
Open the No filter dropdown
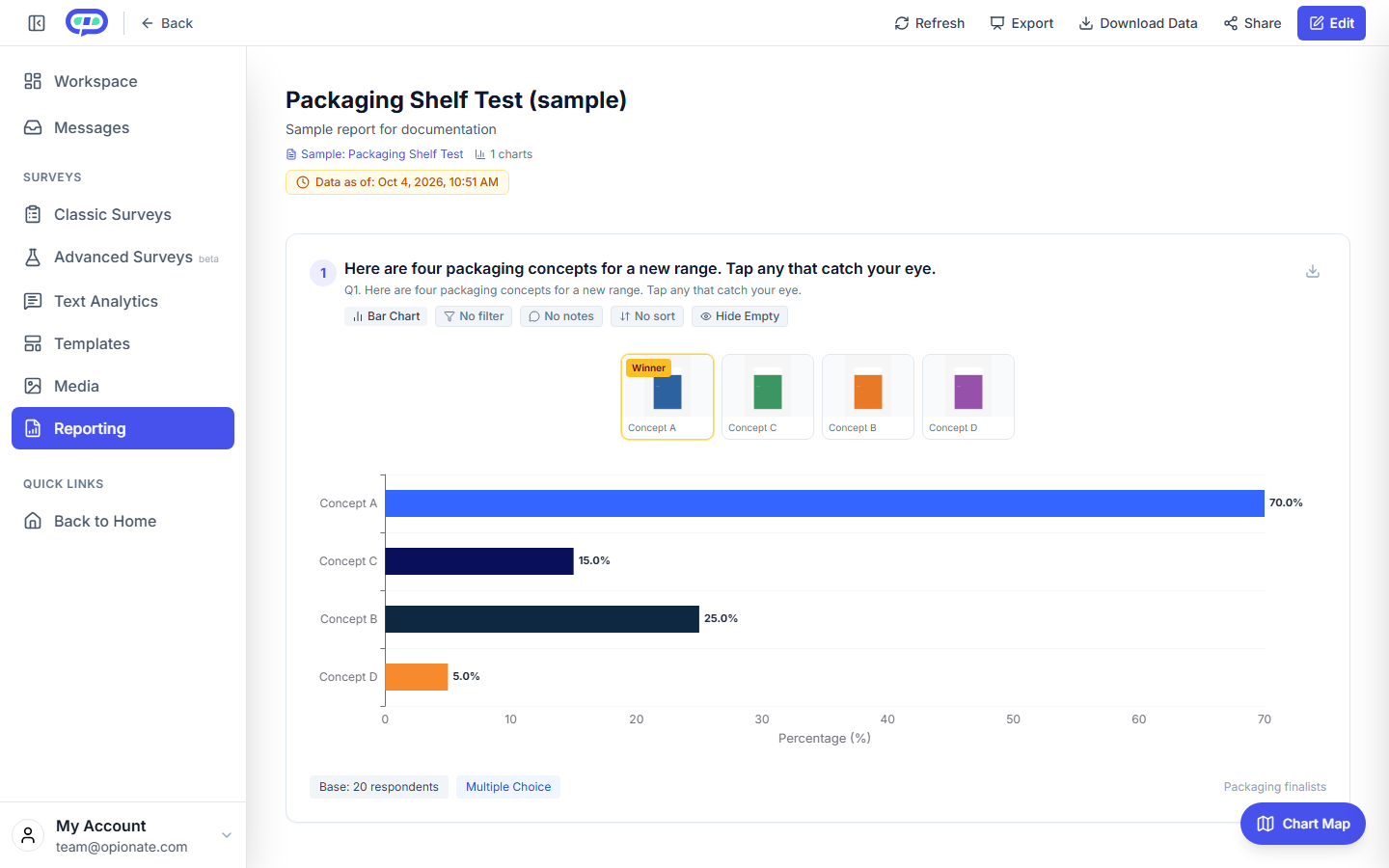coord(474,316)
